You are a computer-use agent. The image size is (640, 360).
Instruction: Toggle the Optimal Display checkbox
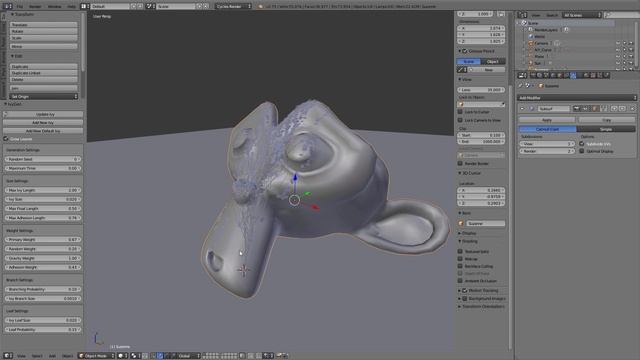point(582,151)
